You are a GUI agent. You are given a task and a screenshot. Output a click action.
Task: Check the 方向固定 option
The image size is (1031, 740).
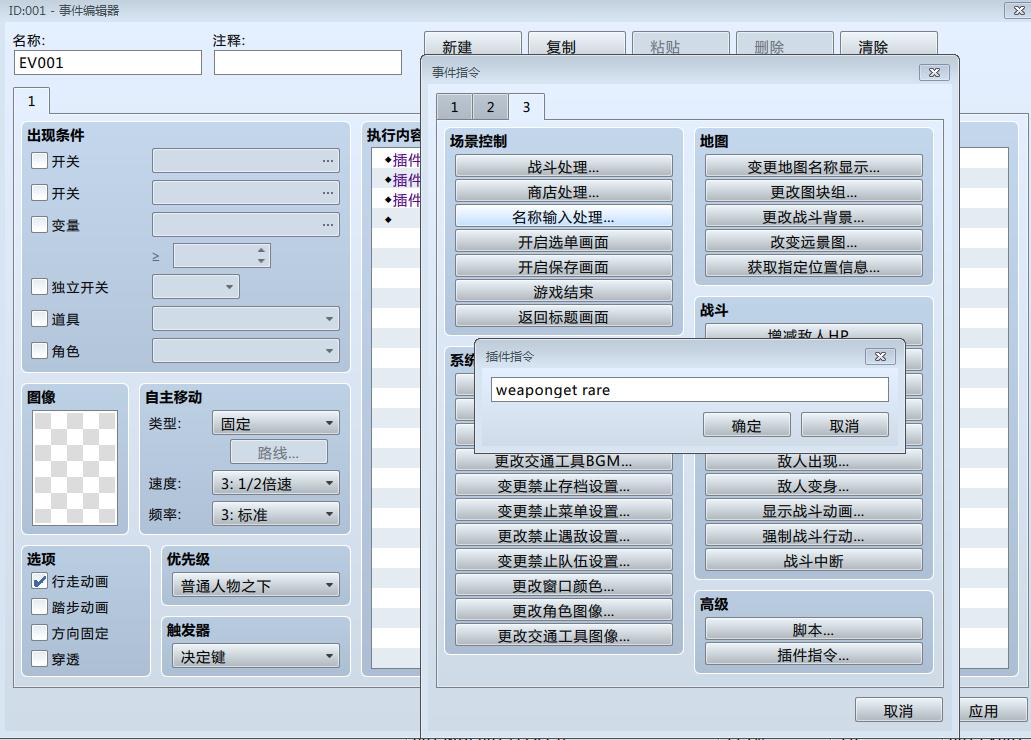(39, 633)
